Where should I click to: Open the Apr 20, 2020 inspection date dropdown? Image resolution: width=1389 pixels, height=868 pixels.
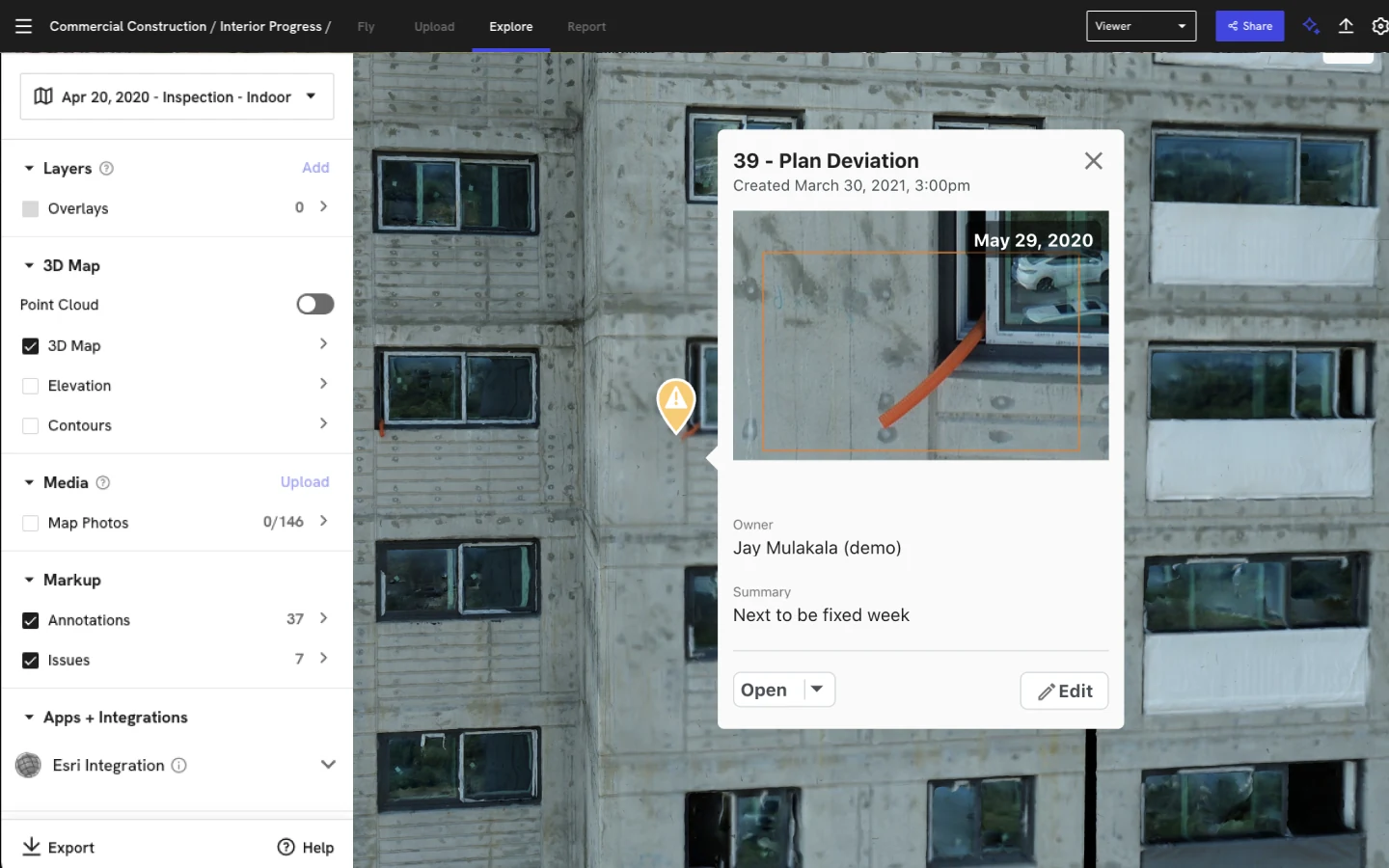pyautogui.click(x=177, y=96)
